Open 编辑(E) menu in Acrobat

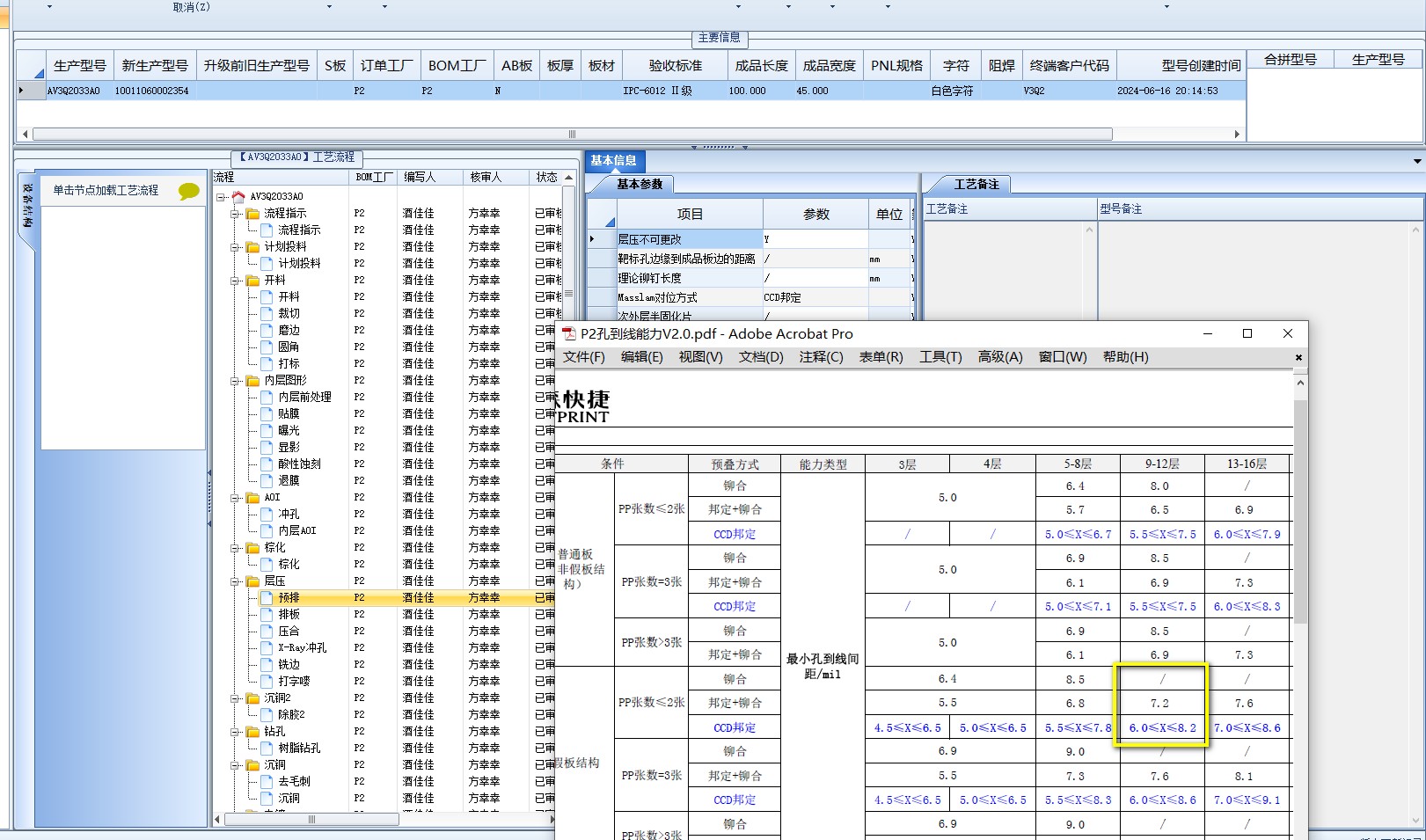[x=642, y=357]
